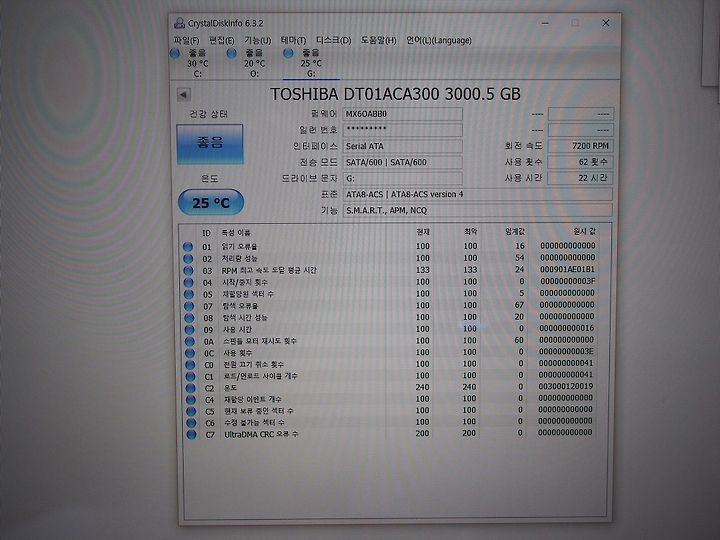Click status orb of attribute 02
Screen dimensions: 720x540
coord(188,259)
